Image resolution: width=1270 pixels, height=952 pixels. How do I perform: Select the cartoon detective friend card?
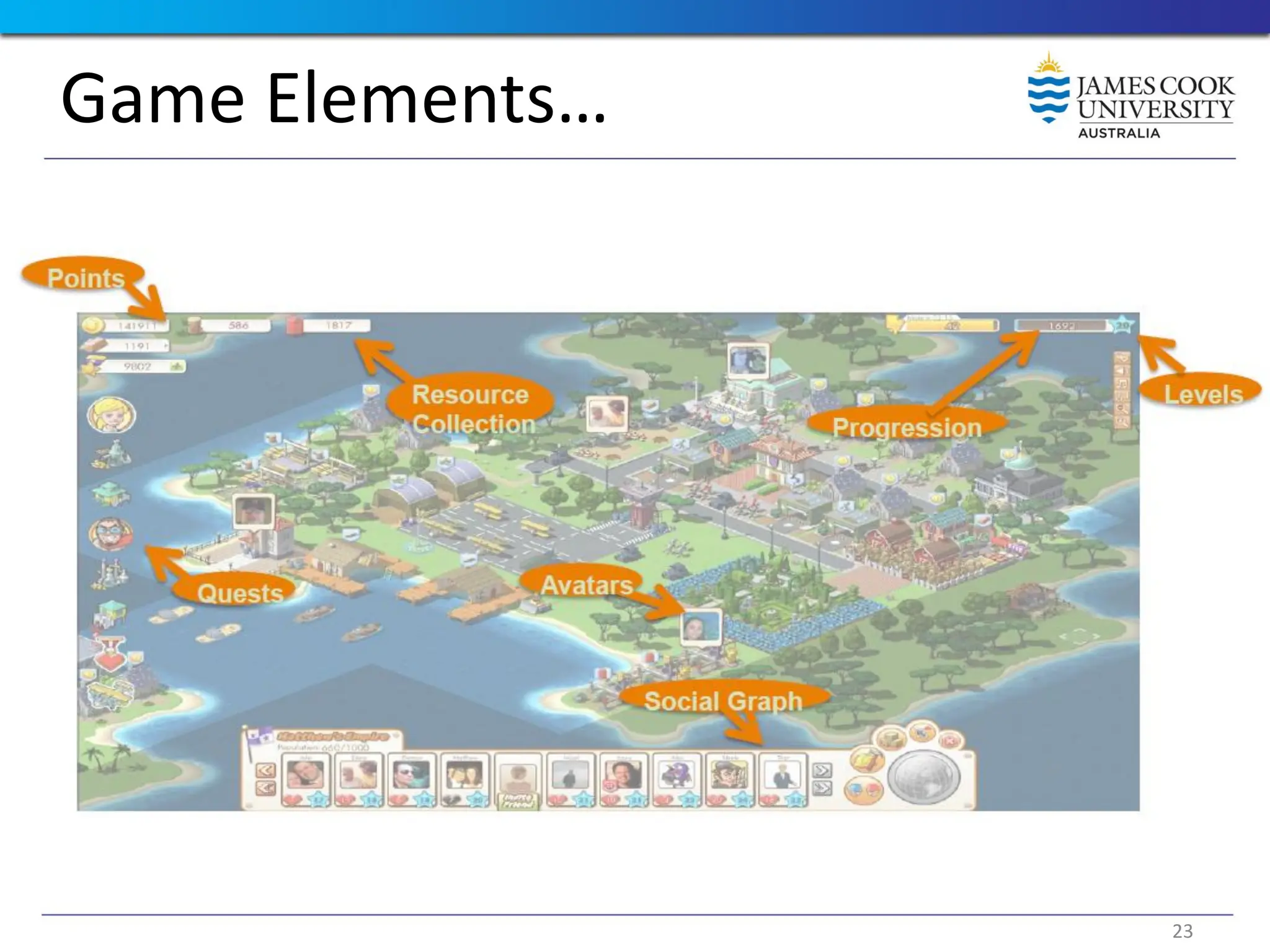coord(729,780)
